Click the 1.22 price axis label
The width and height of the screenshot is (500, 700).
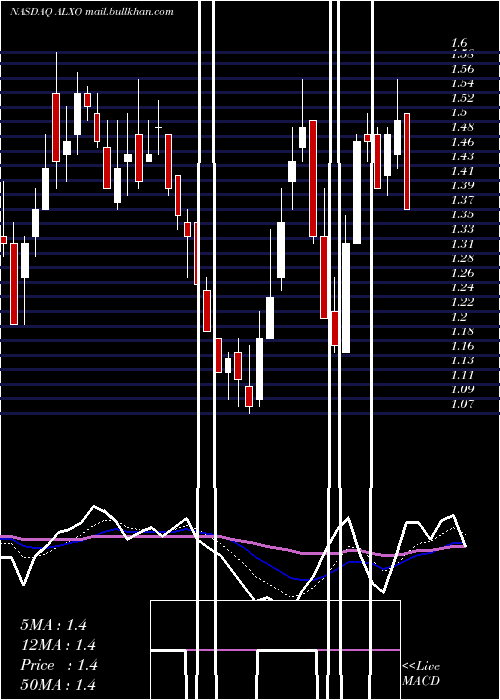coord(462,302)
